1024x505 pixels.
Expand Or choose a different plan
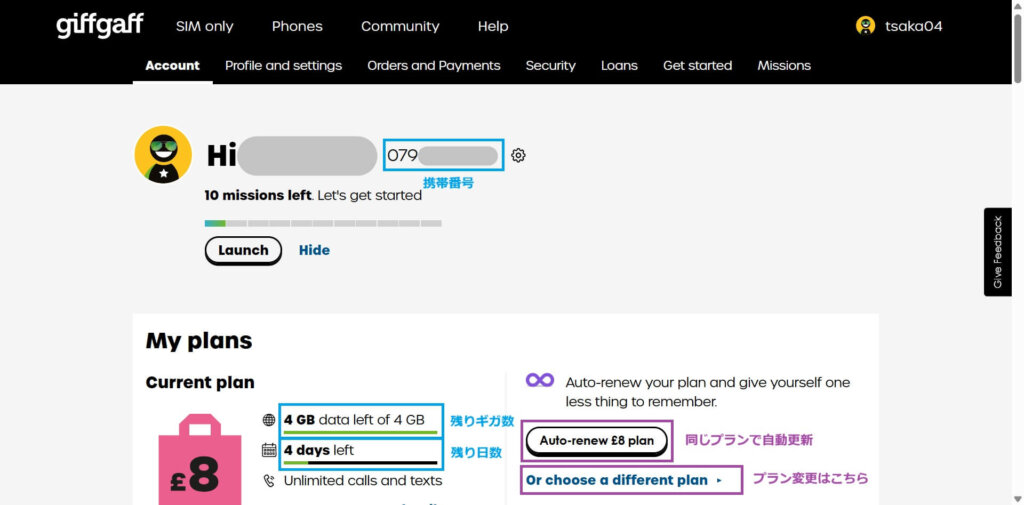[624, 480]
